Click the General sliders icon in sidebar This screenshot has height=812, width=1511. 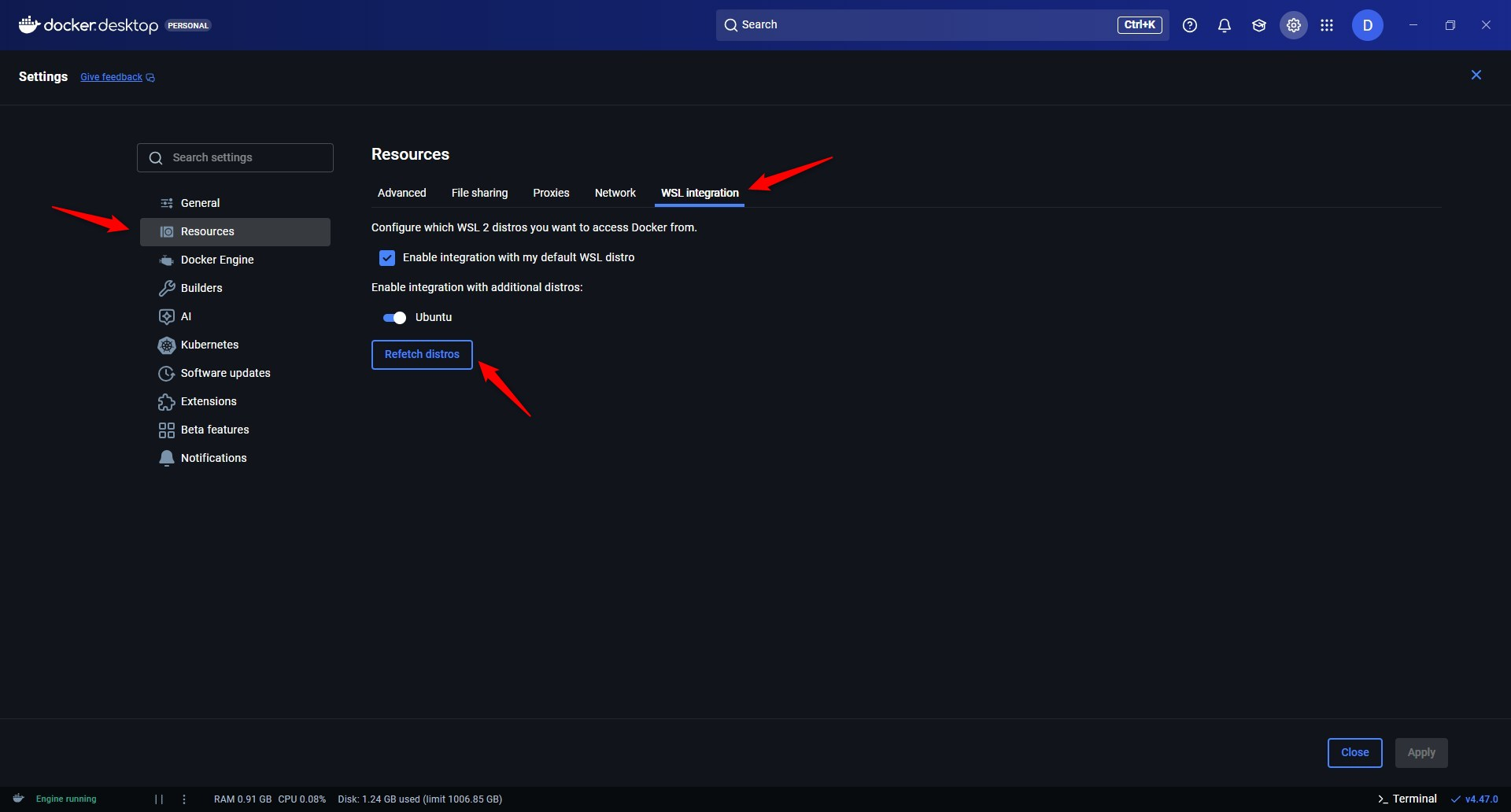click(x=167, y=203)
